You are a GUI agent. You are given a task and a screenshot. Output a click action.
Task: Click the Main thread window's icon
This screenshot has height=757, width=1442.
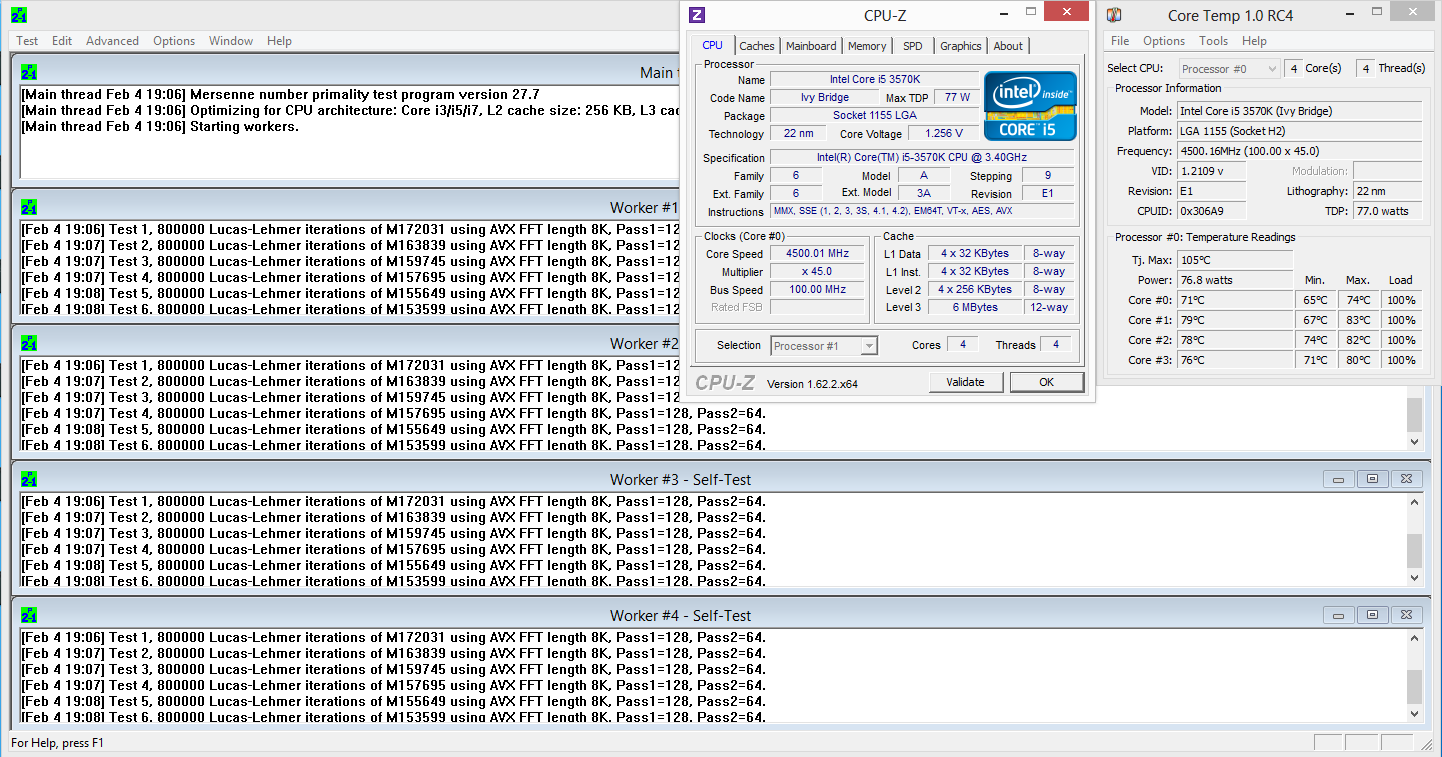point(29,72)
